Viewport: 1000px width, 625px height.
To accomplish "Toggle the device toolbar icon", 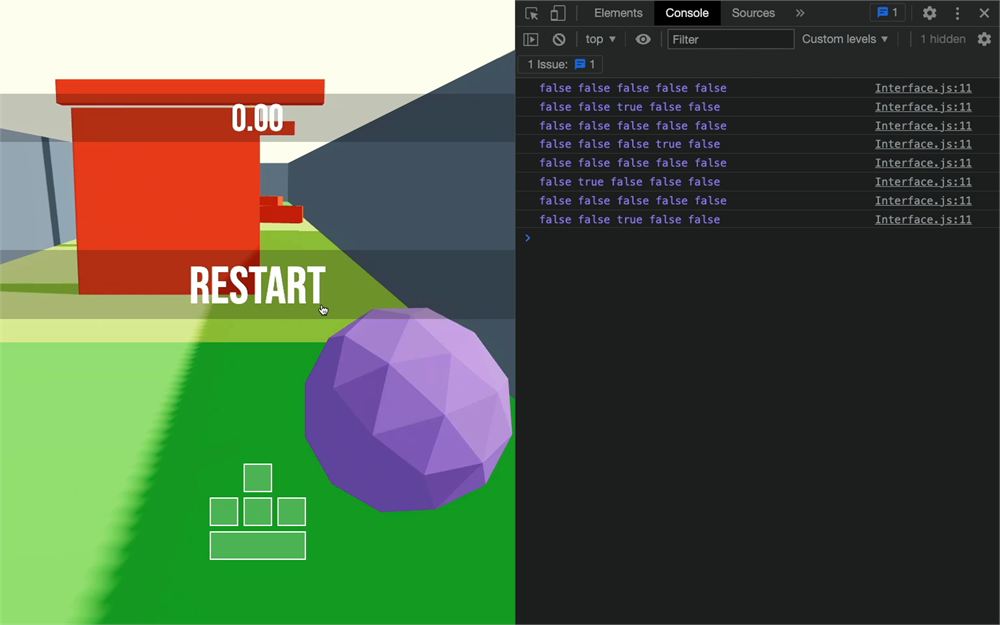I will point(557,13).
